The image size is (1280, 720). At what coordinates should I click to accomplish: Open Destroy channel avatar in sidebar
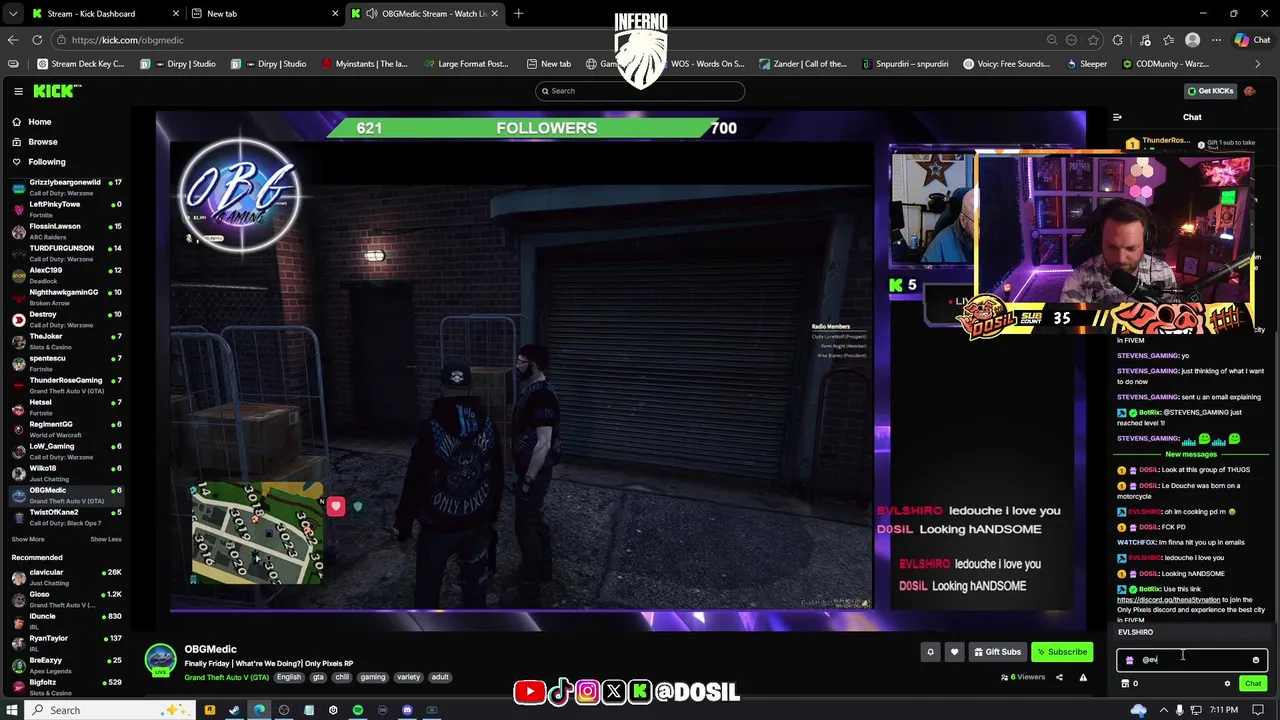[18, 319]
